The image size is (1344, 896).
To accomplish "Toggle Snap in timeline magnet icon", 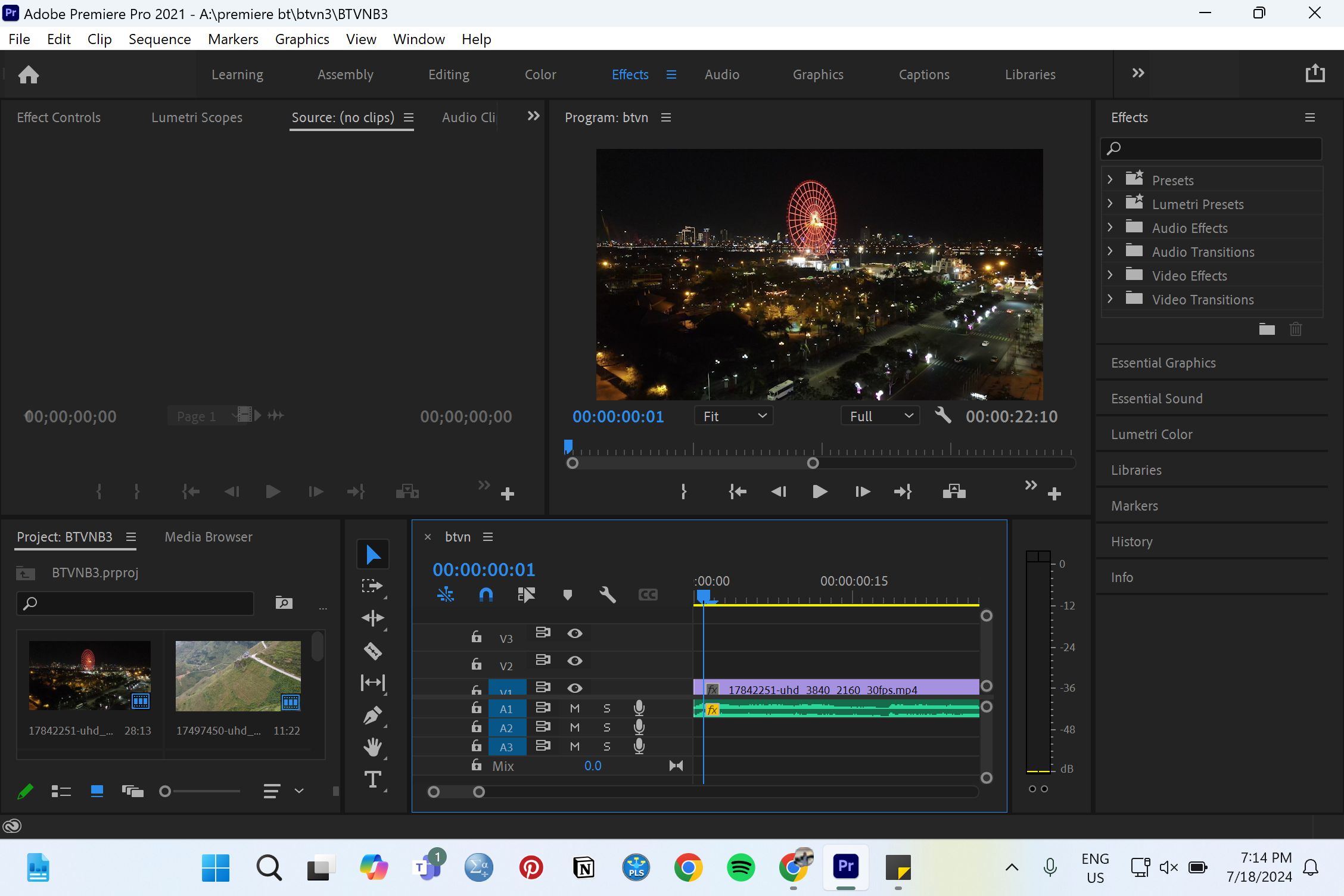I will [x=486, y=595].
